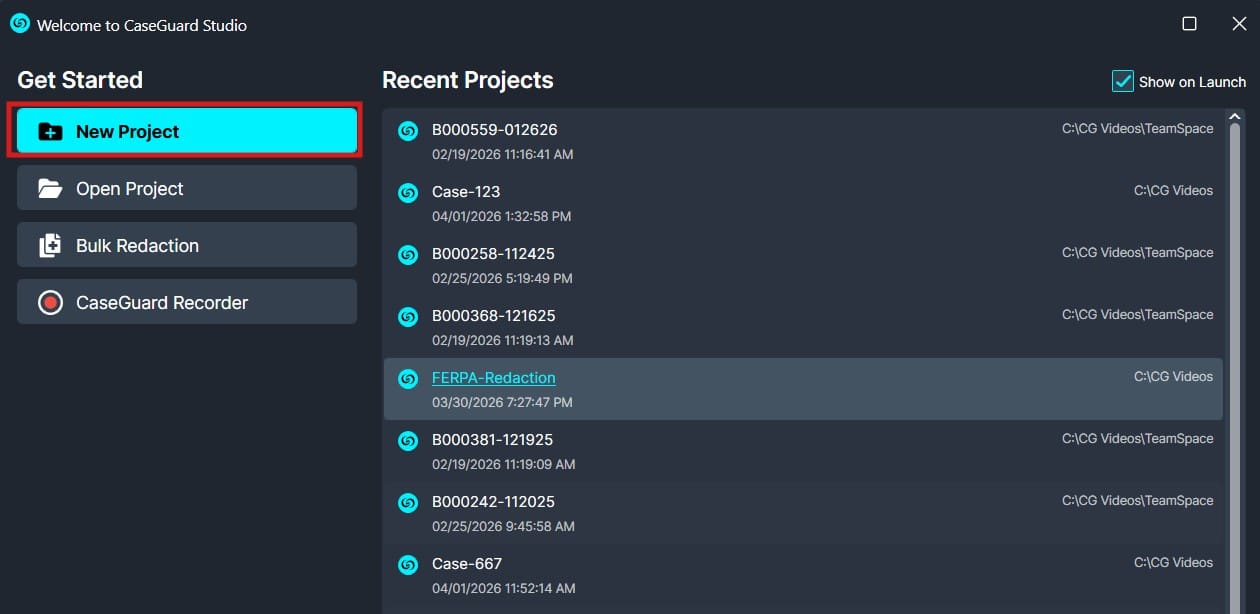1260x614 pixels.
Task: Launch CaseGuard Recorder from Get Started
Action: pyautogui.click(x=186, y=302)
